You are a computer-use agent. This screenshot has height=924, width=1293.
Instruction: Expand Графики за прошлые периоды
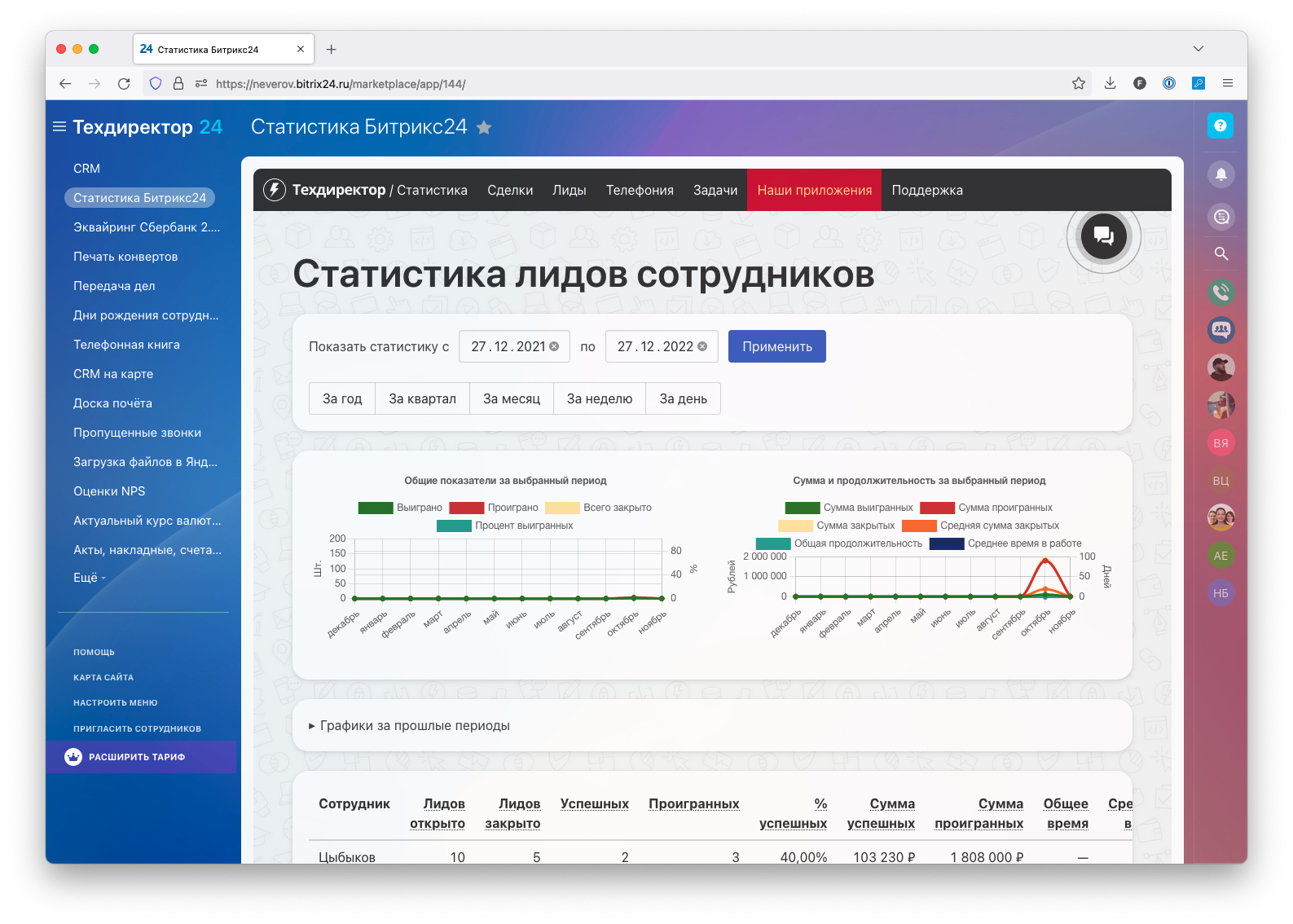pos(410,726)
